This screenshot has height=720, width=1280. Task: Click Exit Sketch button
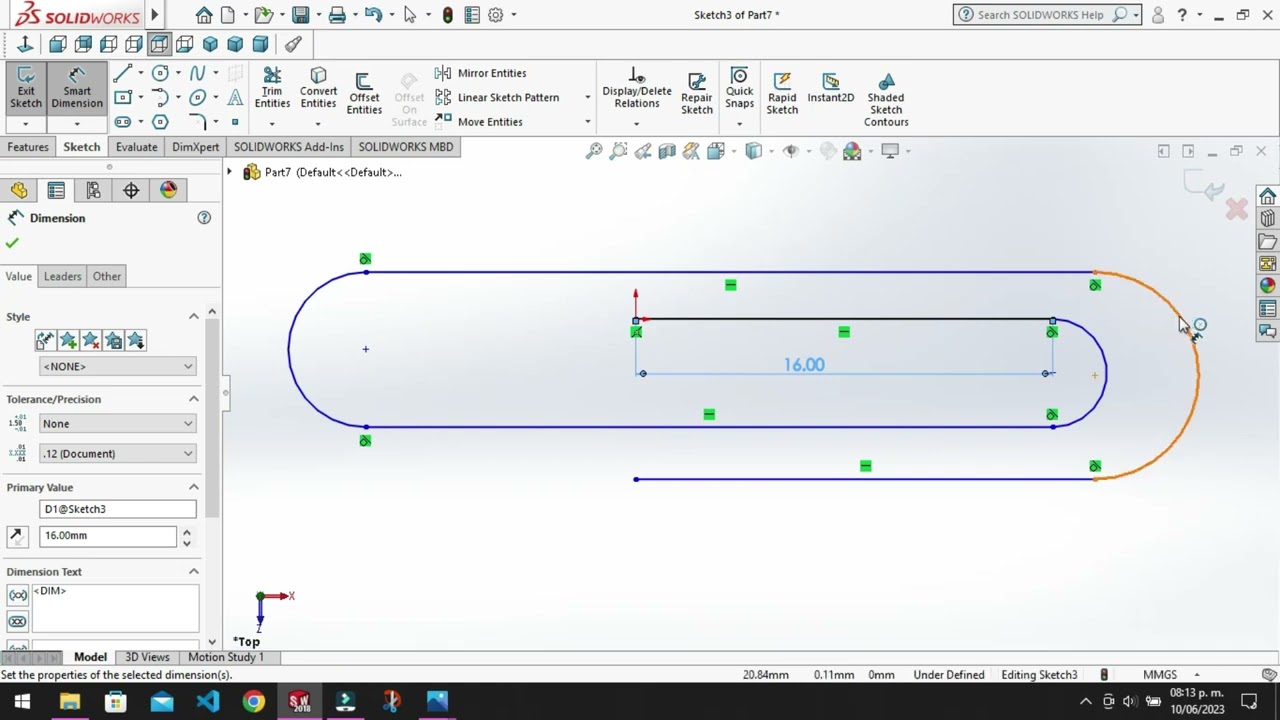pyautogui.click(x=26, y=89)
